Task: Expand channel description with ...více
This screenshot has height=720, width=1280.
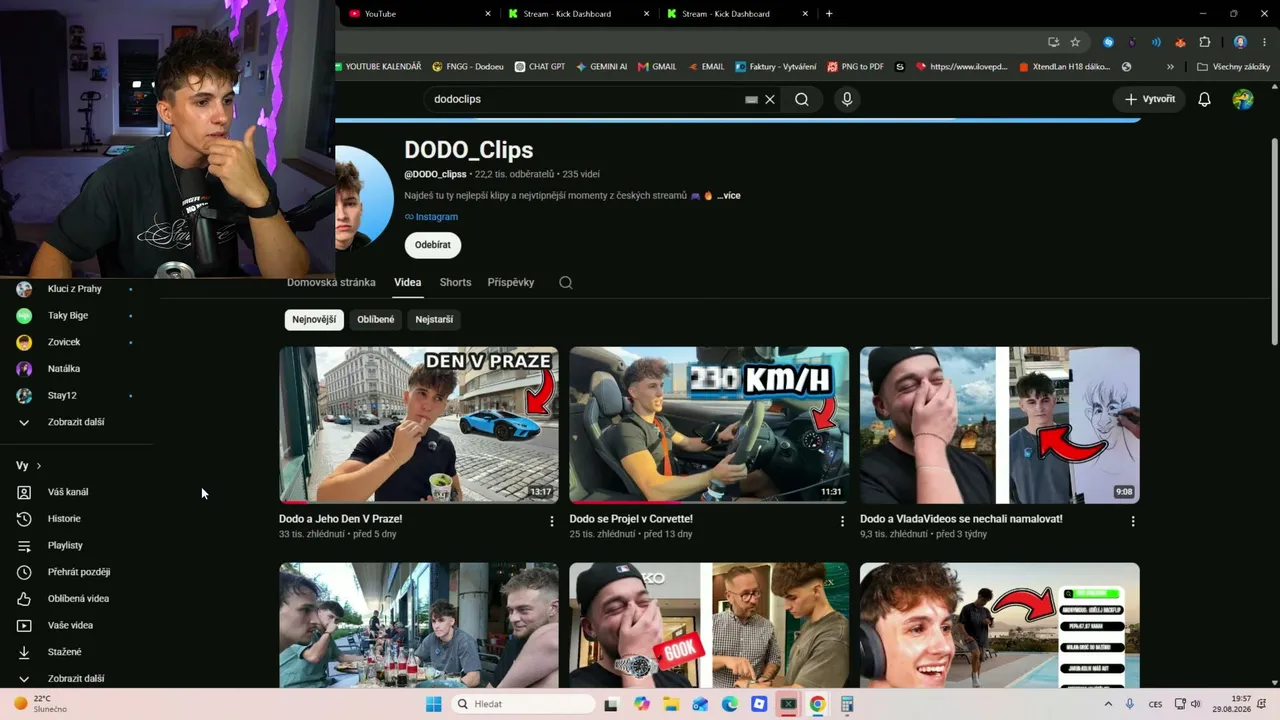Action: click(x=729, y=196)
